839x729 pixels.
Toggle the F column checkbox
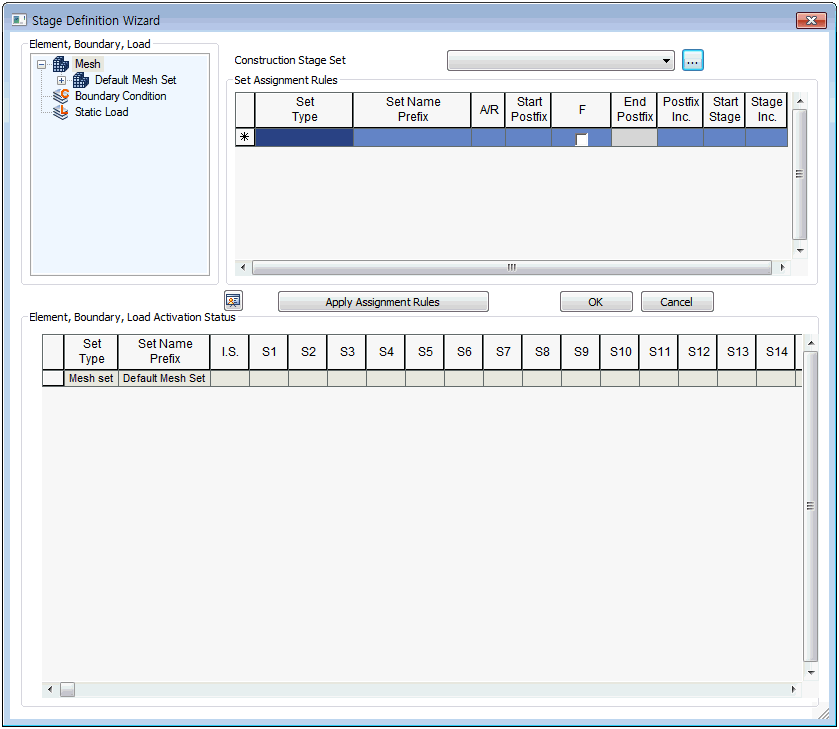tap(582, 139)
